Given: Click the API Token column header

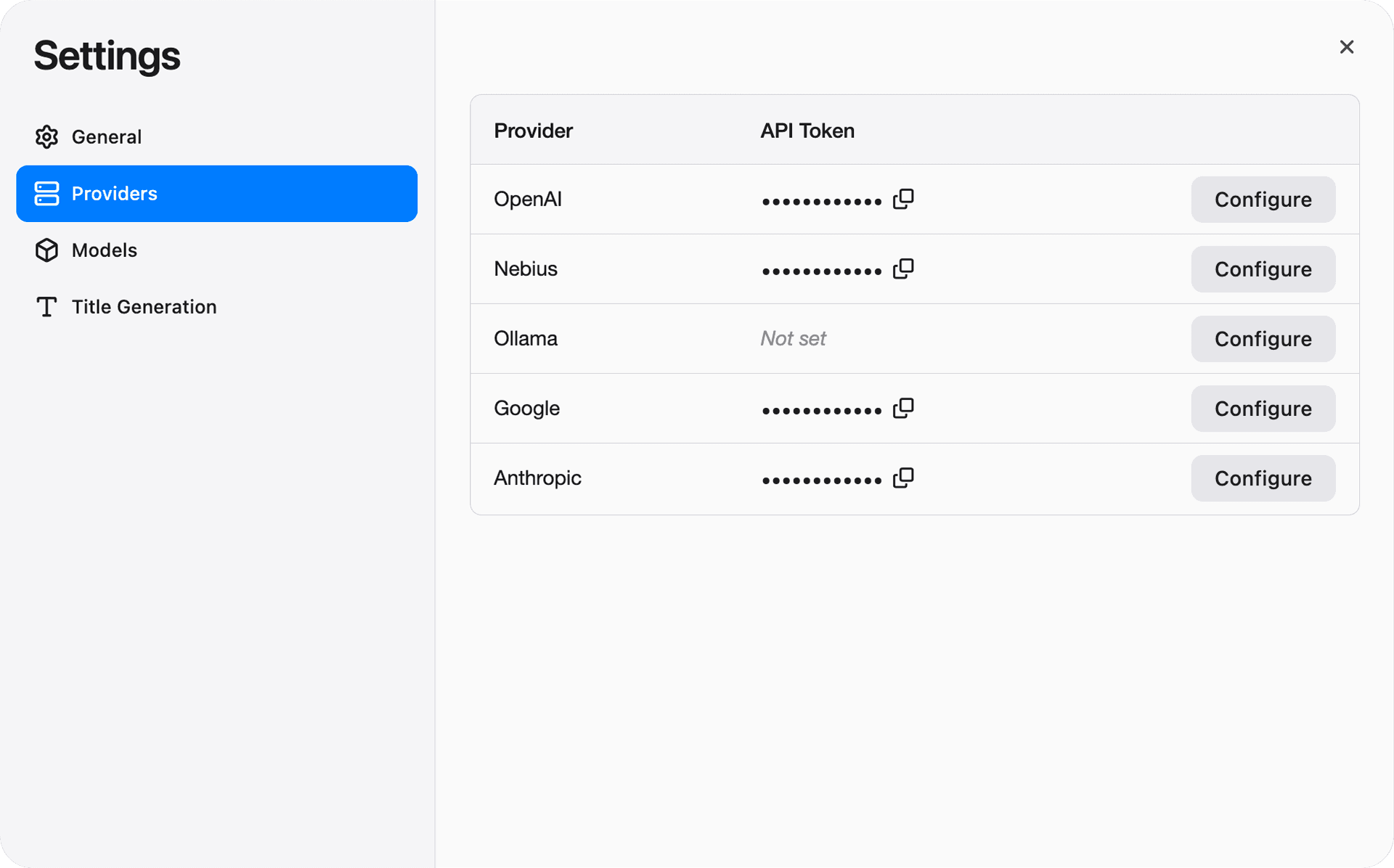Looking at the screenshot, I should [x=807, y=131].
